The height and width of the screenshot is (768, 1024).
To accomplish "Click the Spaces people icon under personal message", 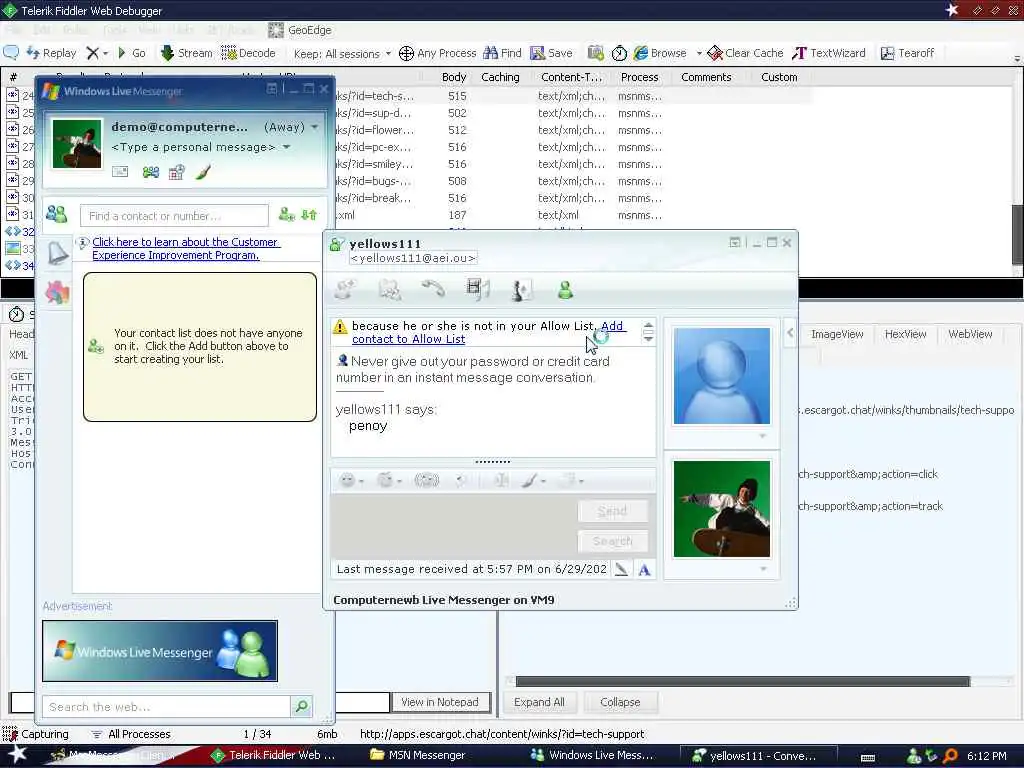I will (x=151, y=172).
